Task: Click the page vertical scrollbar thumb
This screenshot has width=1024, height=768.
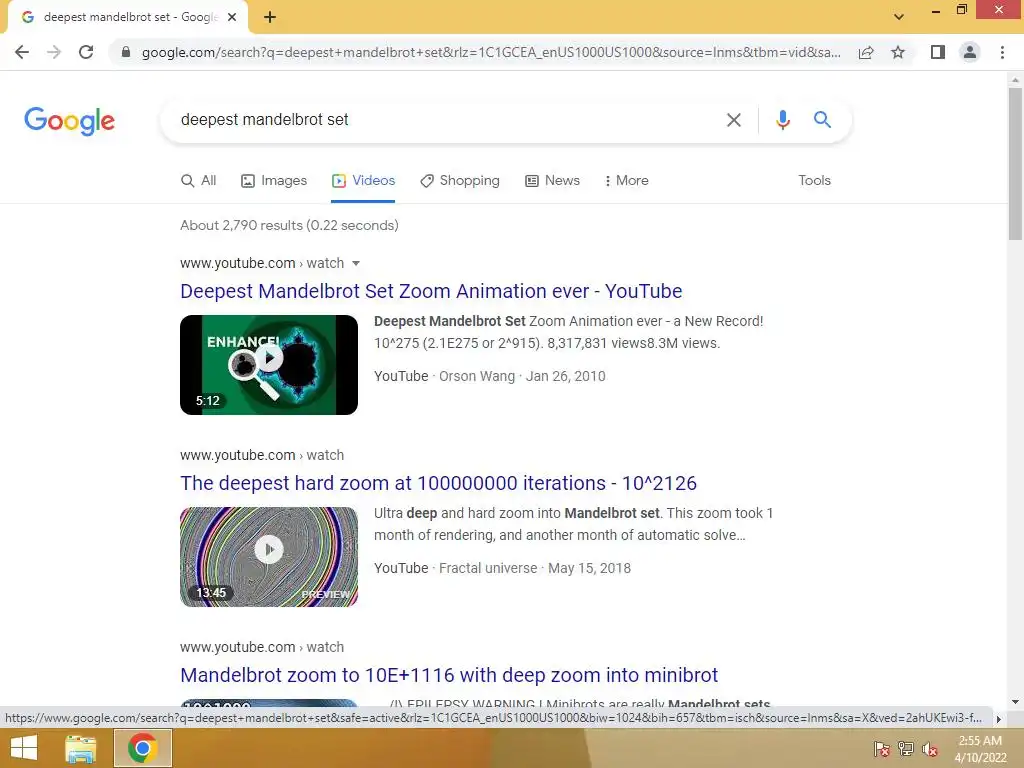Action: 1015,163
